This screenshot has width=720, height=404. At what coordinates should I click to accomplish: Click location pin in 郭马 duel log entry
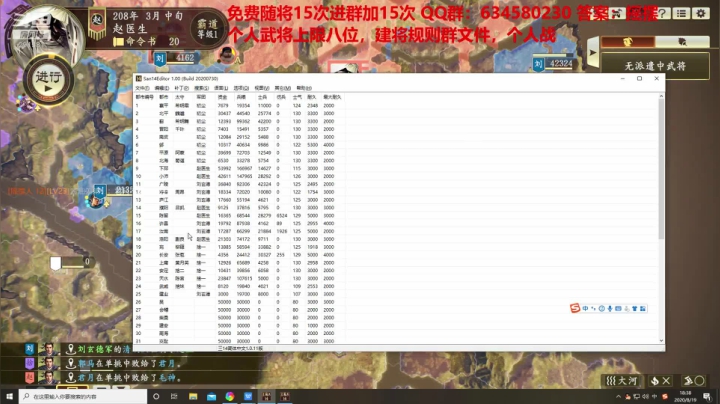pos(70,364)
